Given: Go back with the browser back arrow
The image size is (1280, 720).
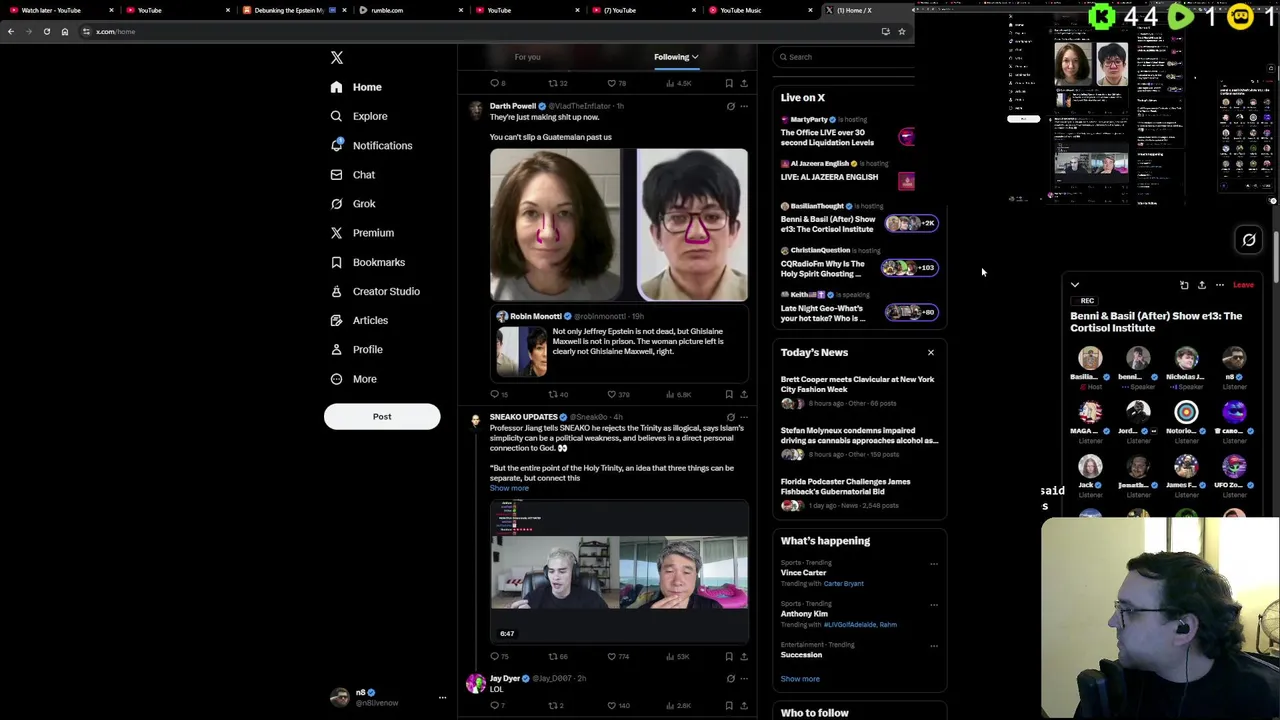Looking at the screenshot, I should [10, 31].
